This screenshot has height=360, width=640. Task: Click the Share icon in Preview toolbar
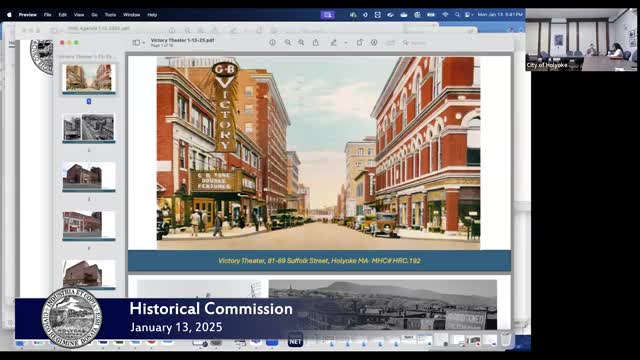click(x=316, y=42)
